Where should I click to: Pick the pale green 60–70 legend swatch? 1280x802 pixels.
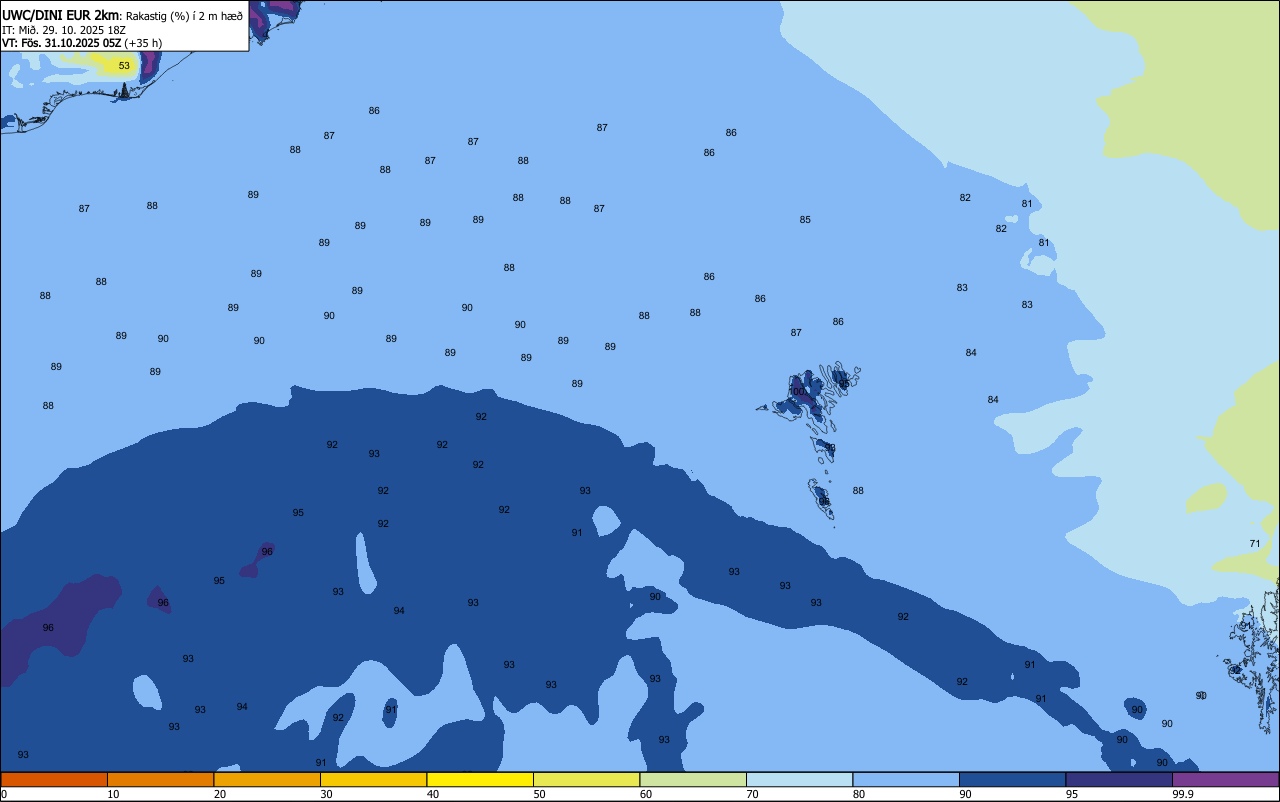693,779
